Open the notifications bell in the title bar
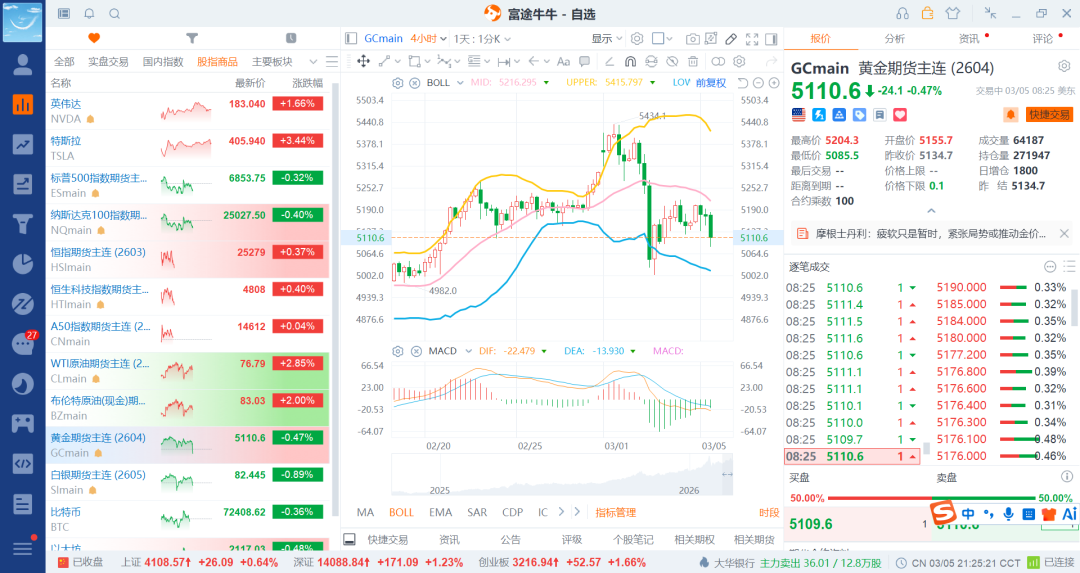The width and height of the screenshot is (1080, 573). pyautogui.click(x=90, y=14)
